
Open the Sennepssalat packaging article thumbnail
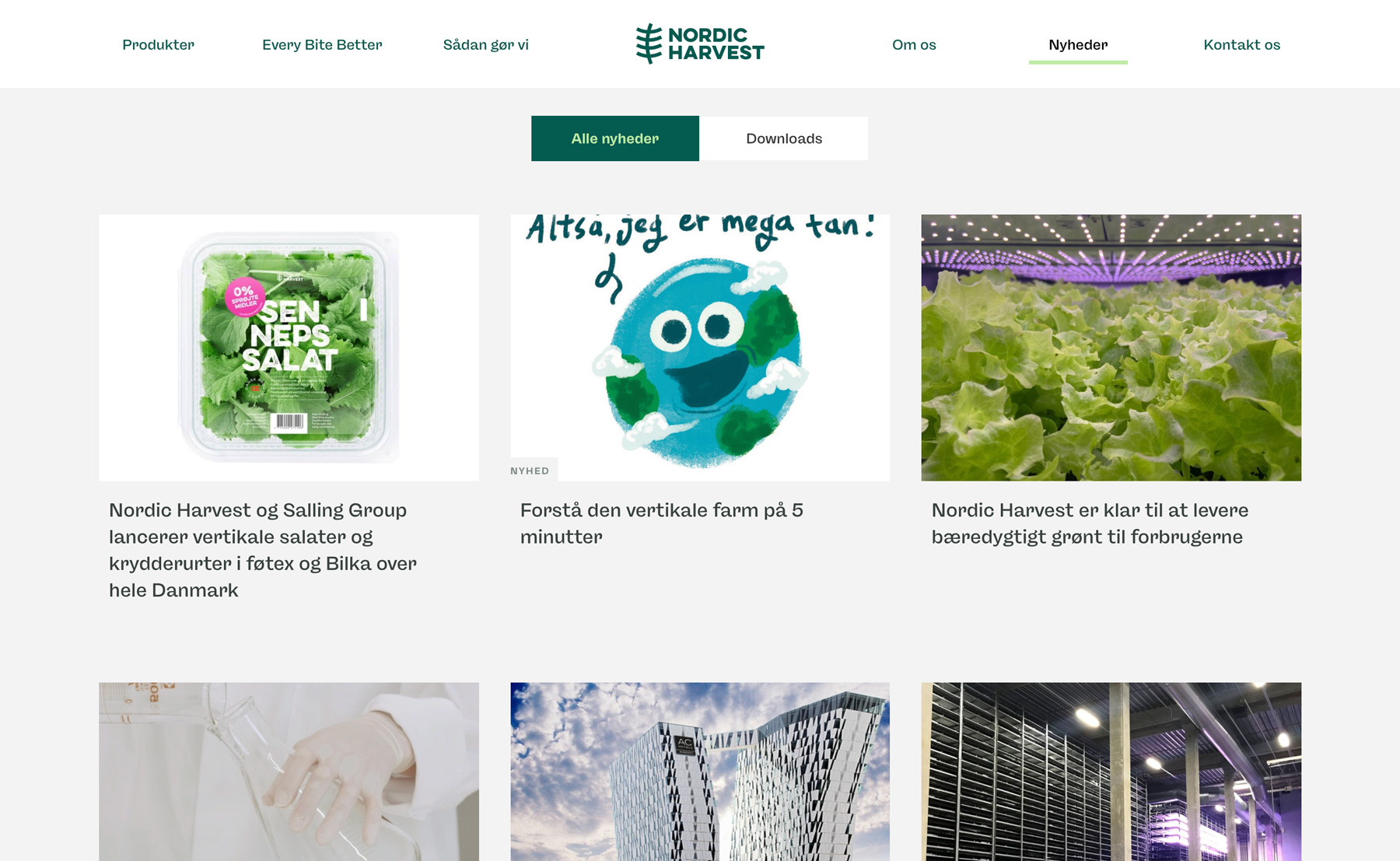tap(289, 347)
